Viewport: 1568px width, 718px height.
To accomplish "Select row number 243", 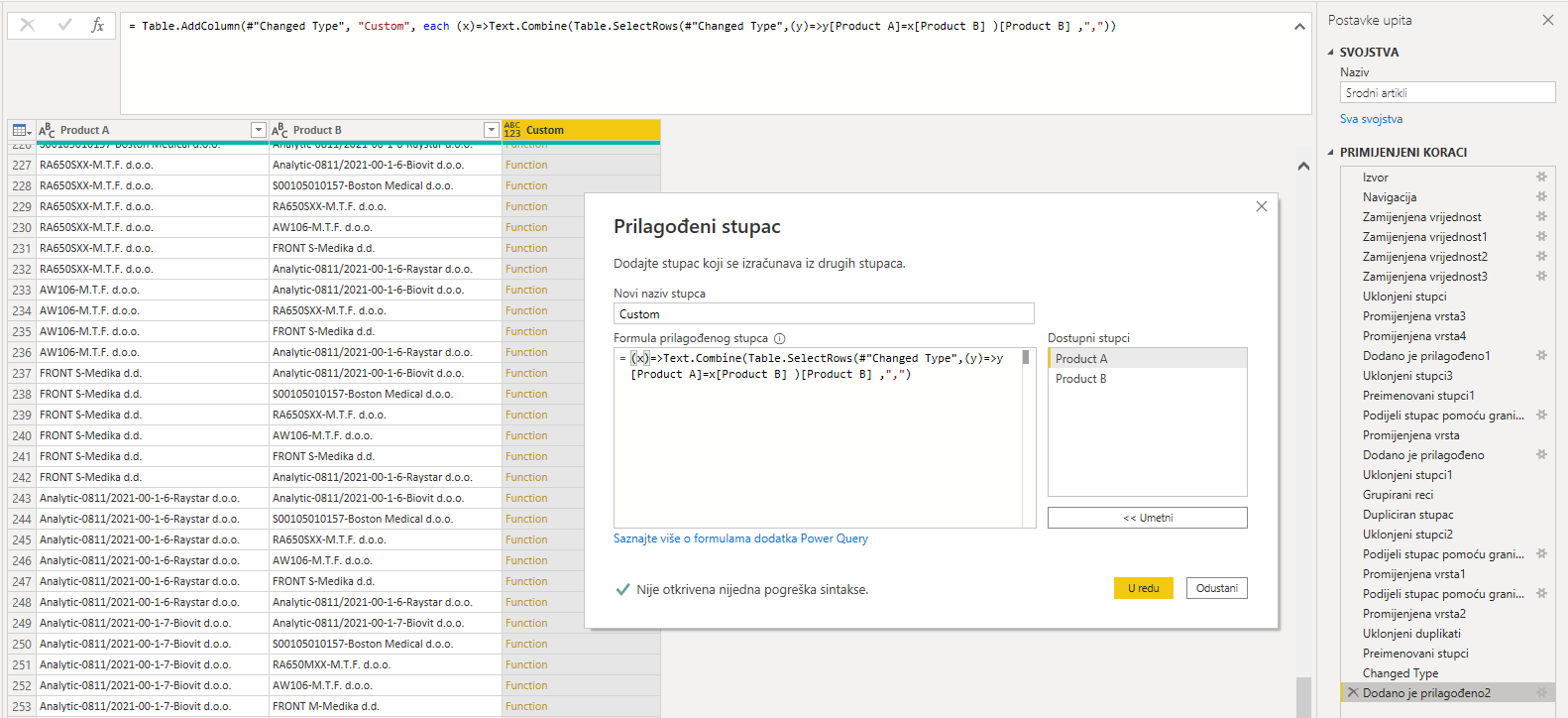I will (22, 498).
